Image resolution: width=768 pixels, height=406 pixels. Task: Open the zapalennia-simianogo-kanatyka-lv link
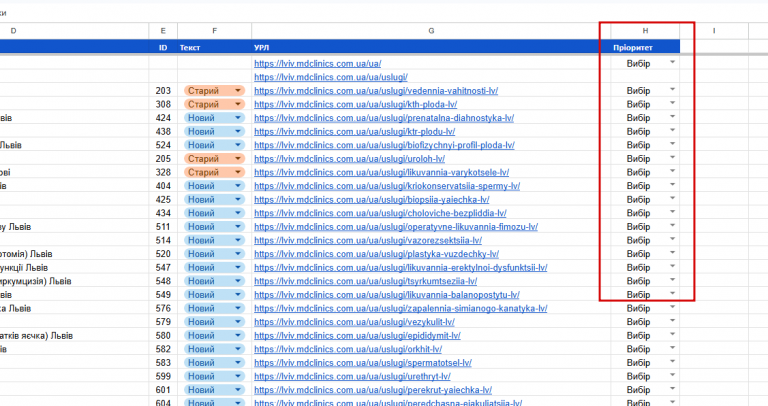tap(401, 309)
